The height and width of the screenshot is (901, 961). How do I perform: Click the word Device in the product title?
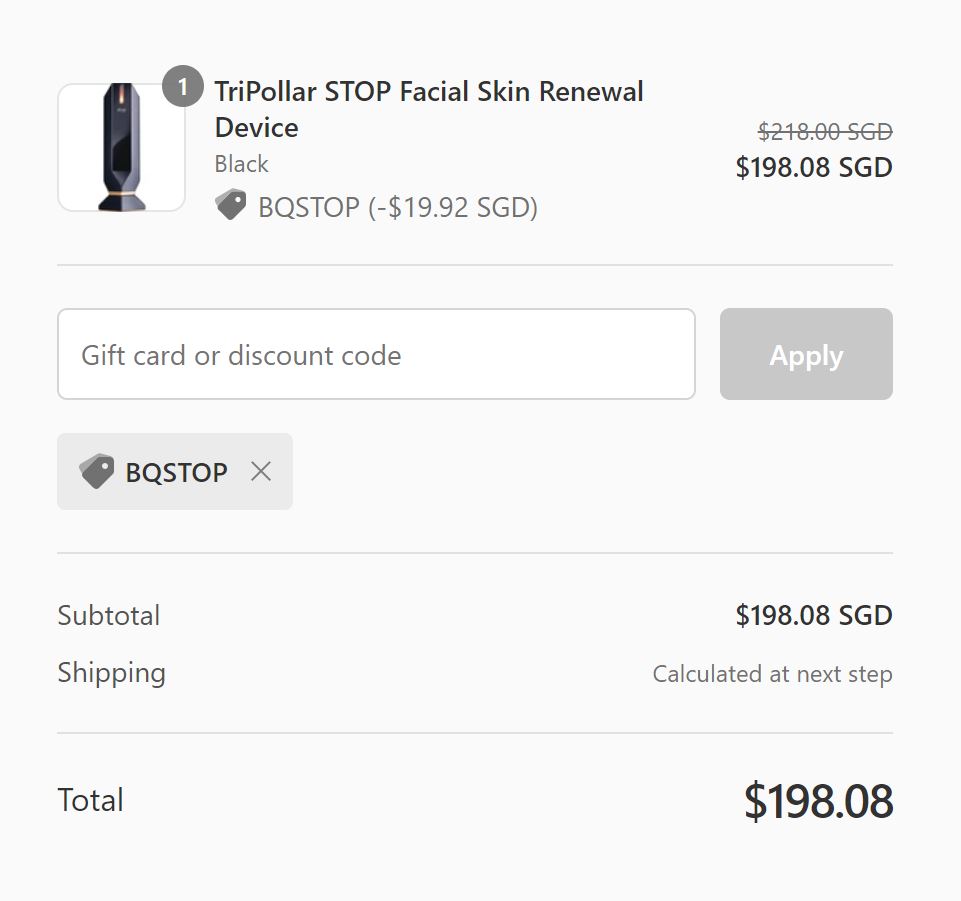[x=257, y=128]
